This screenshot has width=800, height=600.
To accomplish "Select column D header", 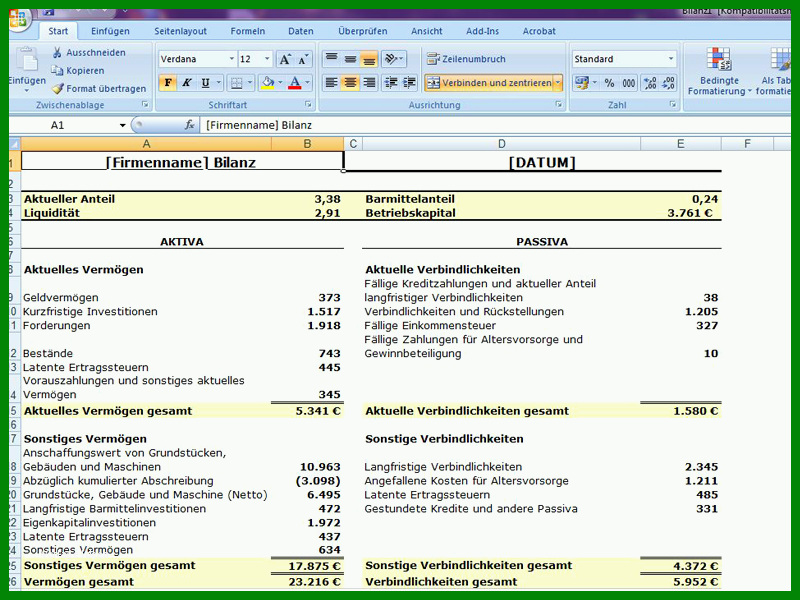I will point(502,144).
